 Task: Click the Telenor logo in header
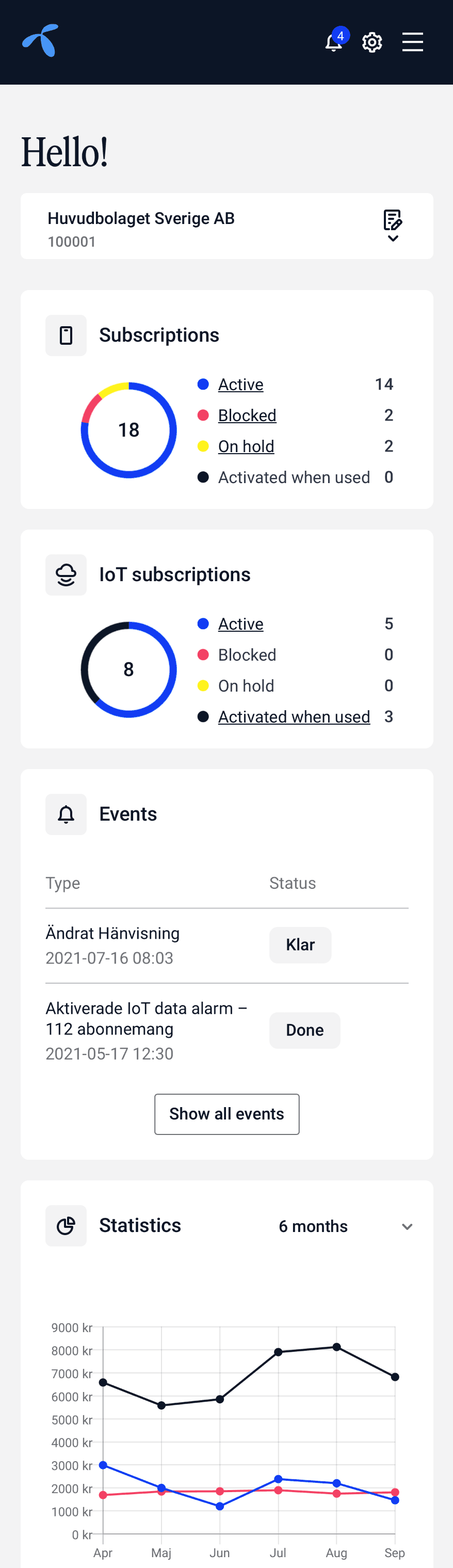(x=41, y=41)
